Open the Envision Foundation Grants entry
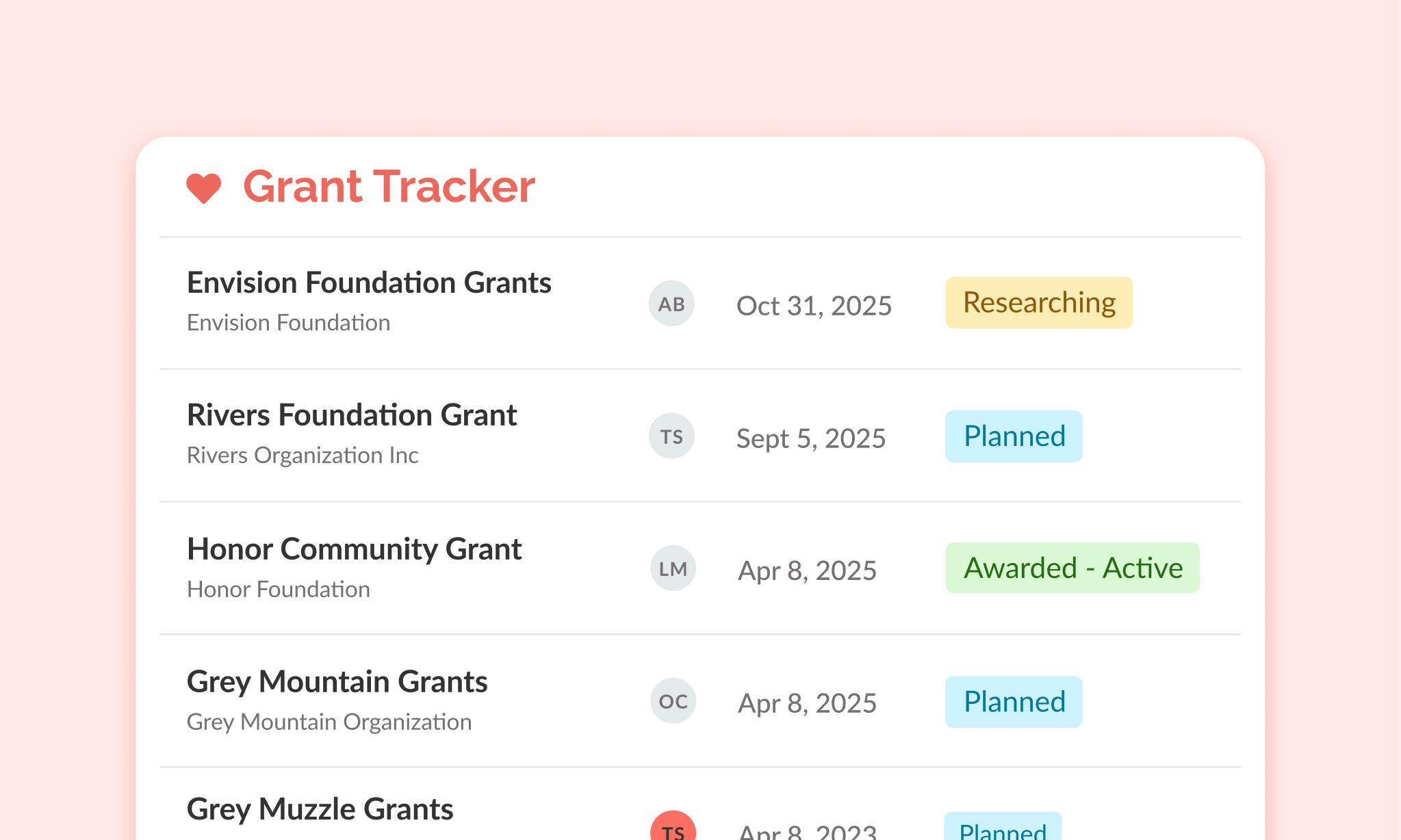 point(369,283)
